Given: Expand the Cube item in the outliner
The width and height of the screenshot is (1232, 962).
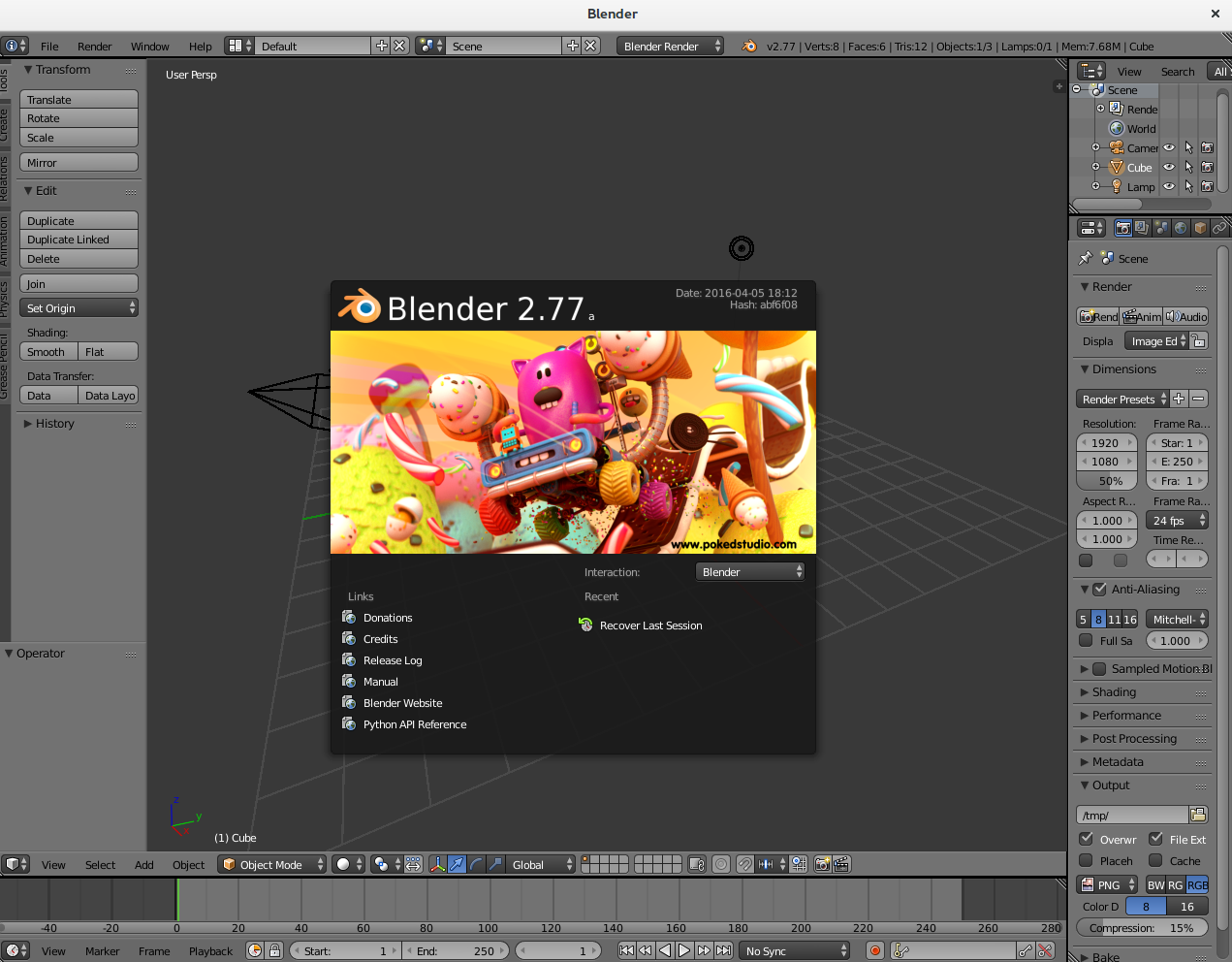Looking at the screenshot, I should pos(1096,167).
